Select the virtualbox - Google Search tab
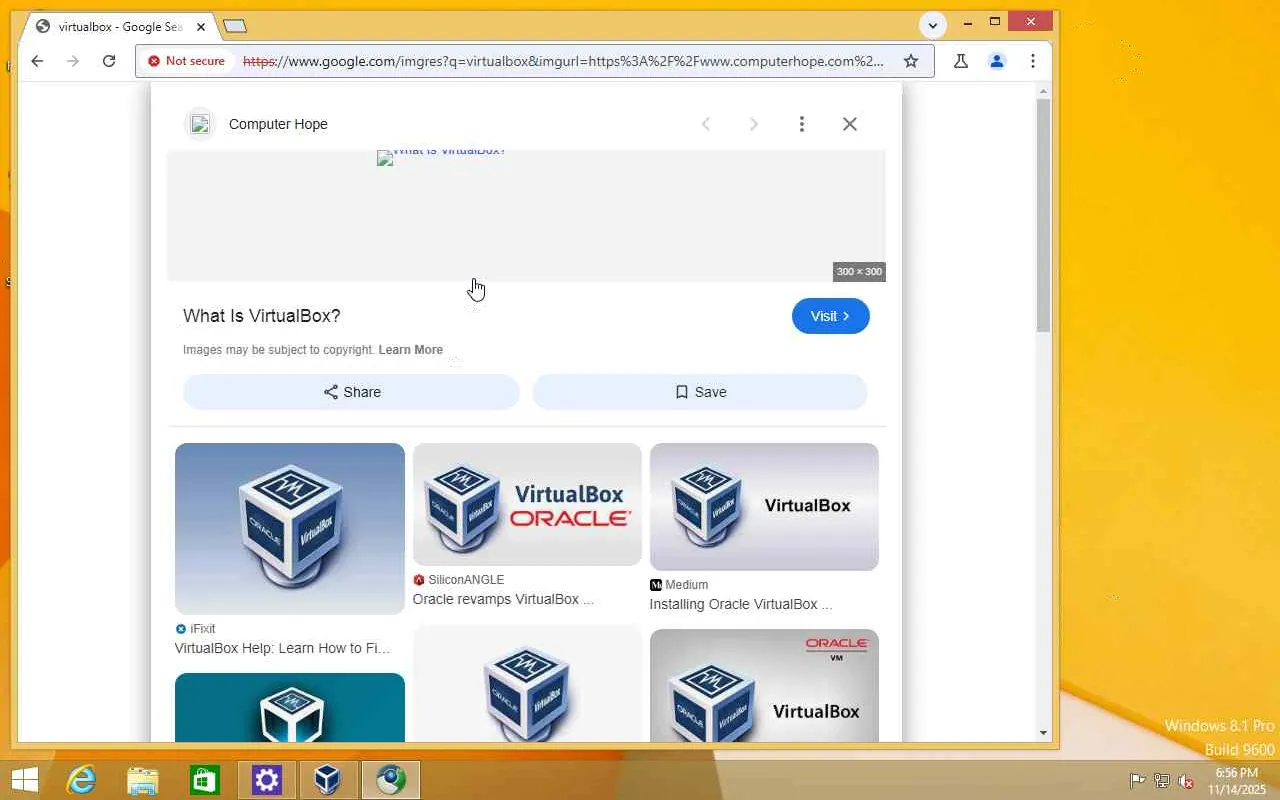The image size is (1280, 800). (119, 27)
